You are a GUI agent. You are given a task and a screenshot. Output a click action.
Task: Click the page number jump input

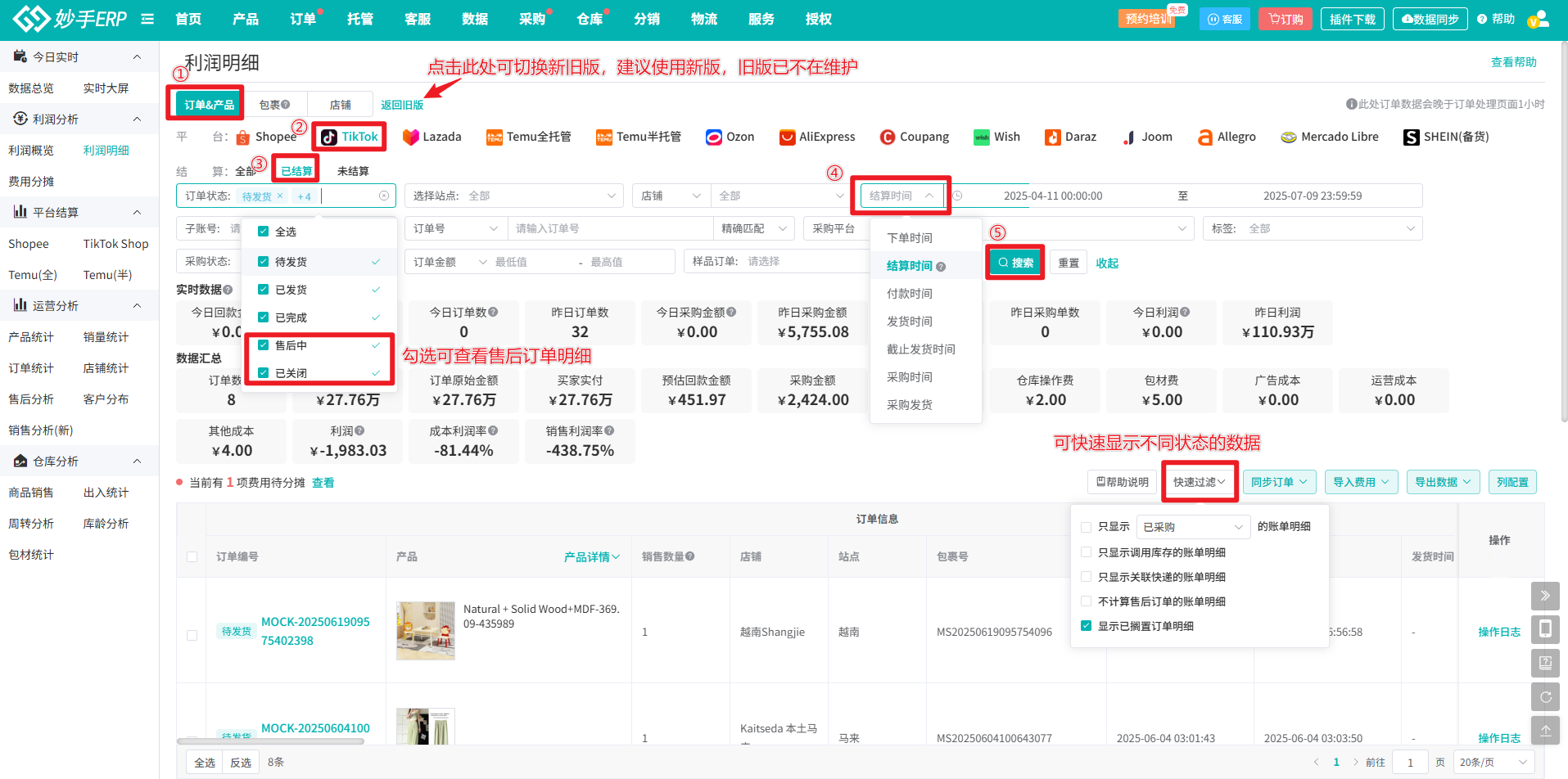(1410, 762)
